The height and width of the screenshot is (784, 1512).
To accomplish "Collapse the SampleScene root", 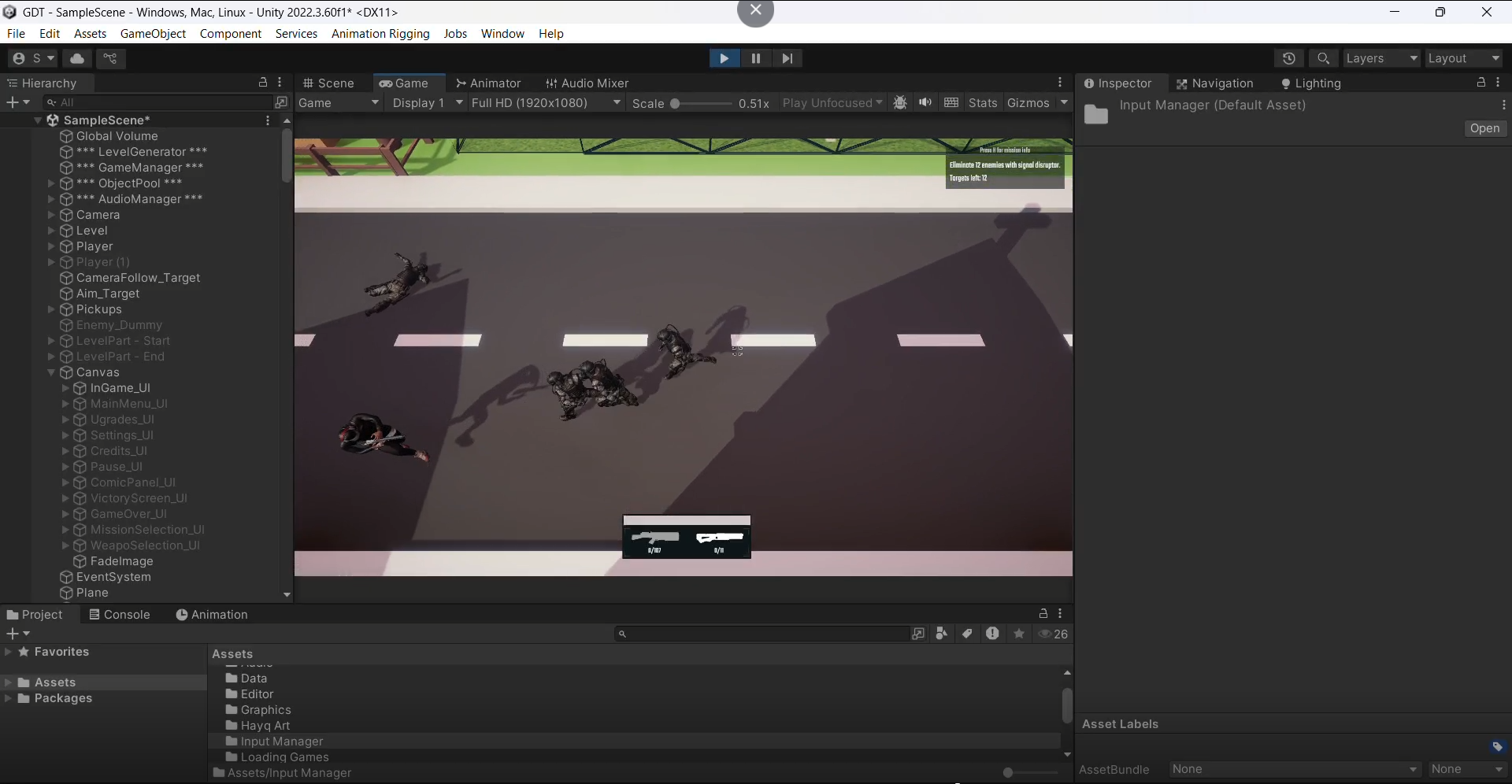I will pyautogui.click(x=37, y=120).
